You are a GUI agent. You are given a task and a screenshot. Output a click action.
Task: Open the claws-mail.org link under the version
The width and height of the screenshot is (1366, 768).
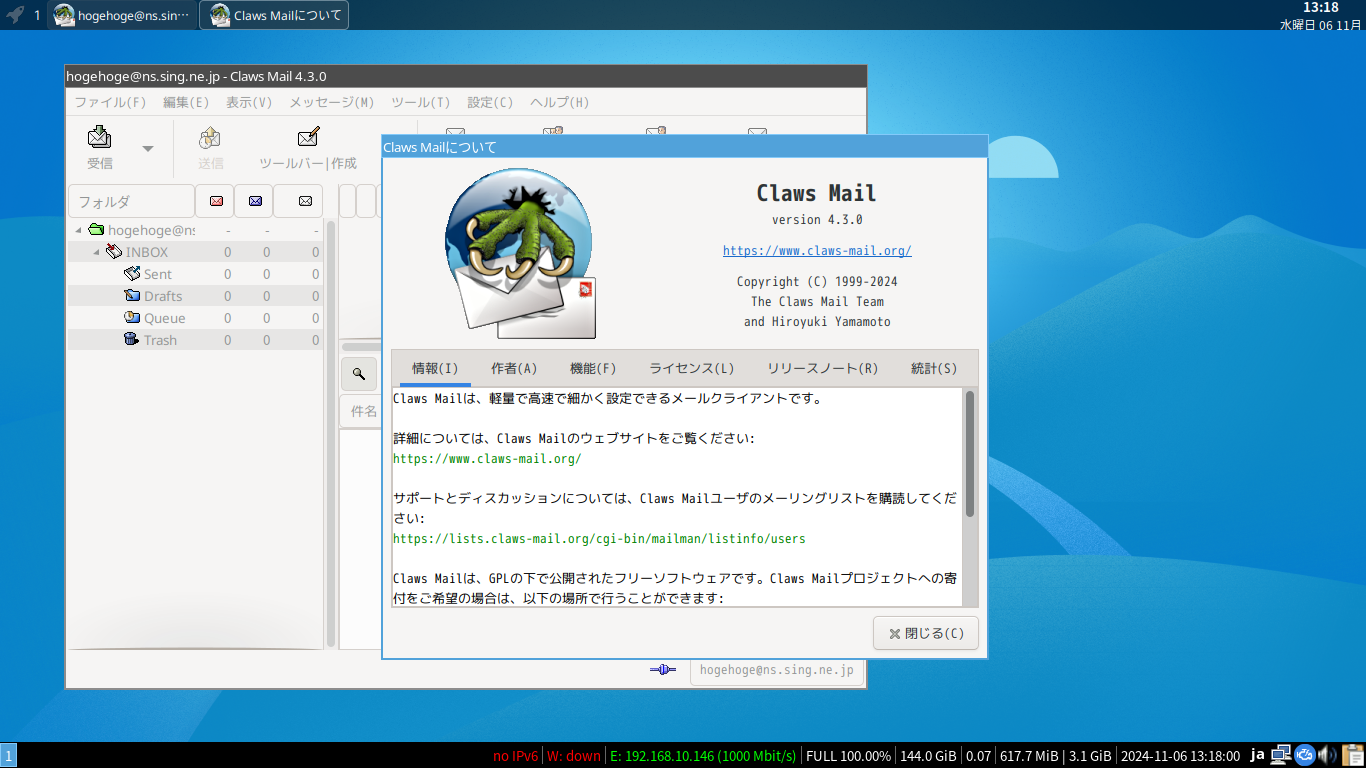click(x=817, y=251)
